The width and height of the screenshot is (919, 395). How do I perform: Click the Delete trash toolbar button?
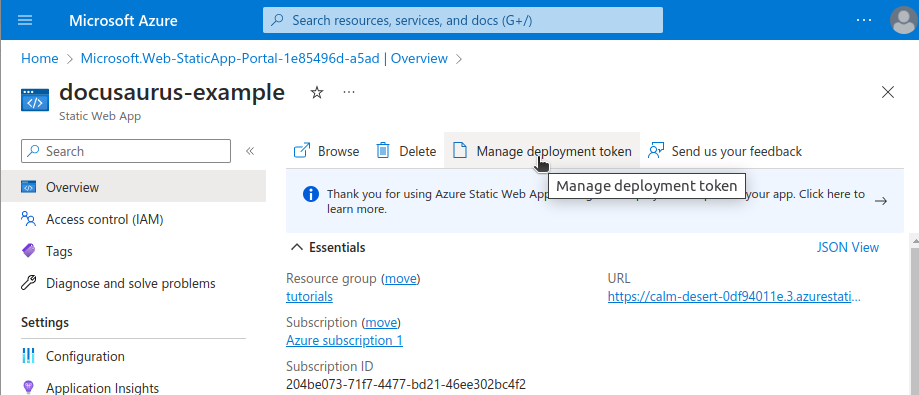[406, 151]
